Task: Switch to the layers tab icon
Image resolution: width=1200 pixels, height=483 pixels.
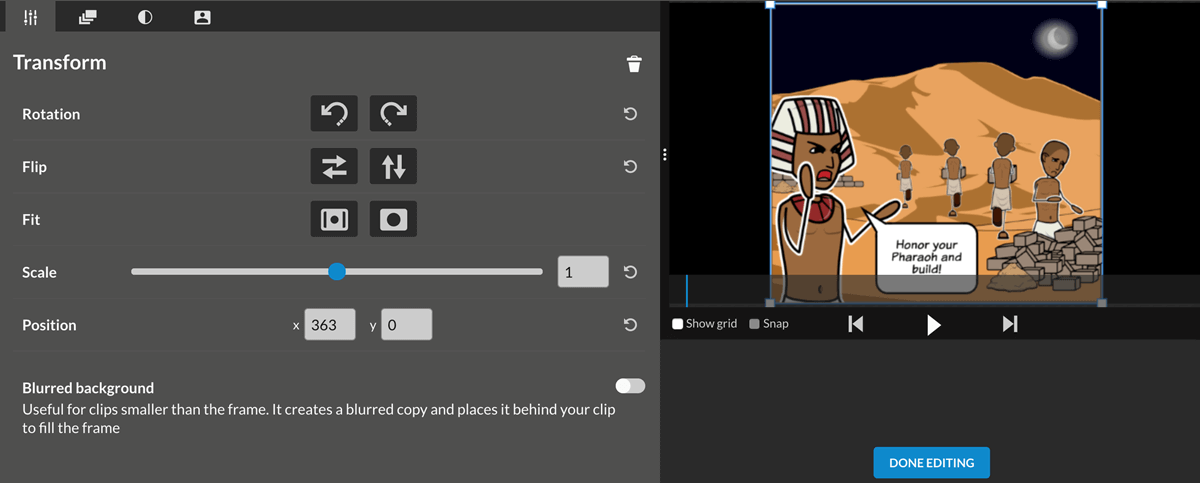Action: (x=88, y=16)
